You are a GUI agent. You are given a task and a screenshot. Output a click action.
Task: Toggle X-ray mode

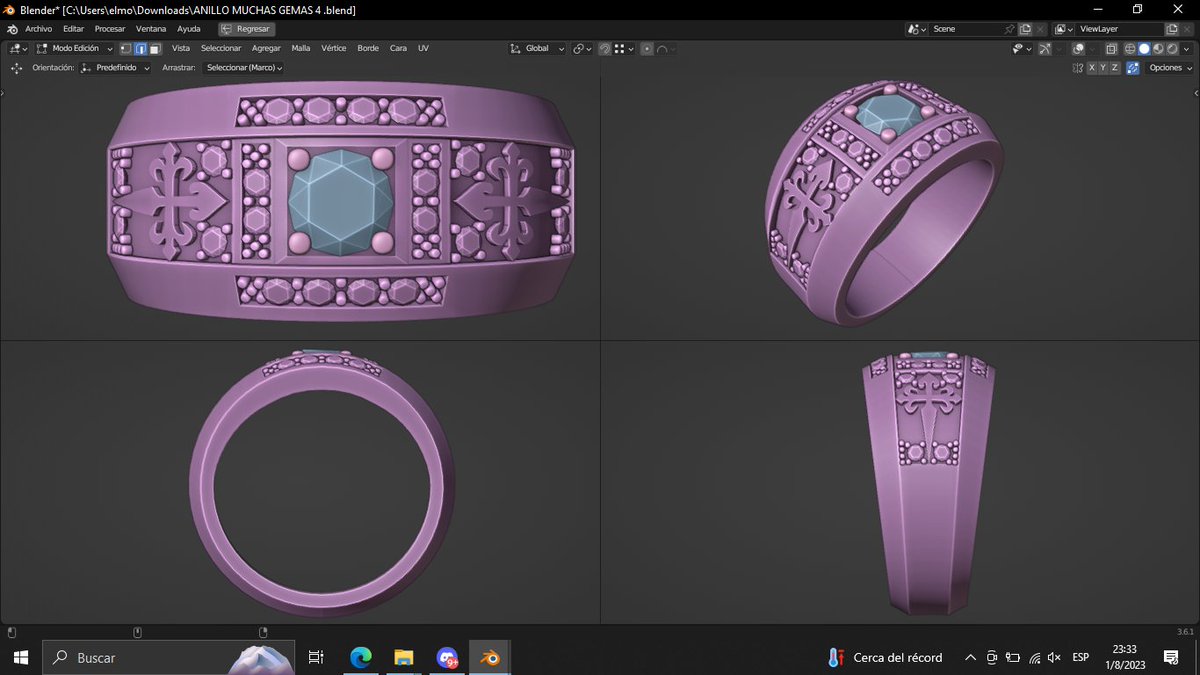click(1112, 49)
